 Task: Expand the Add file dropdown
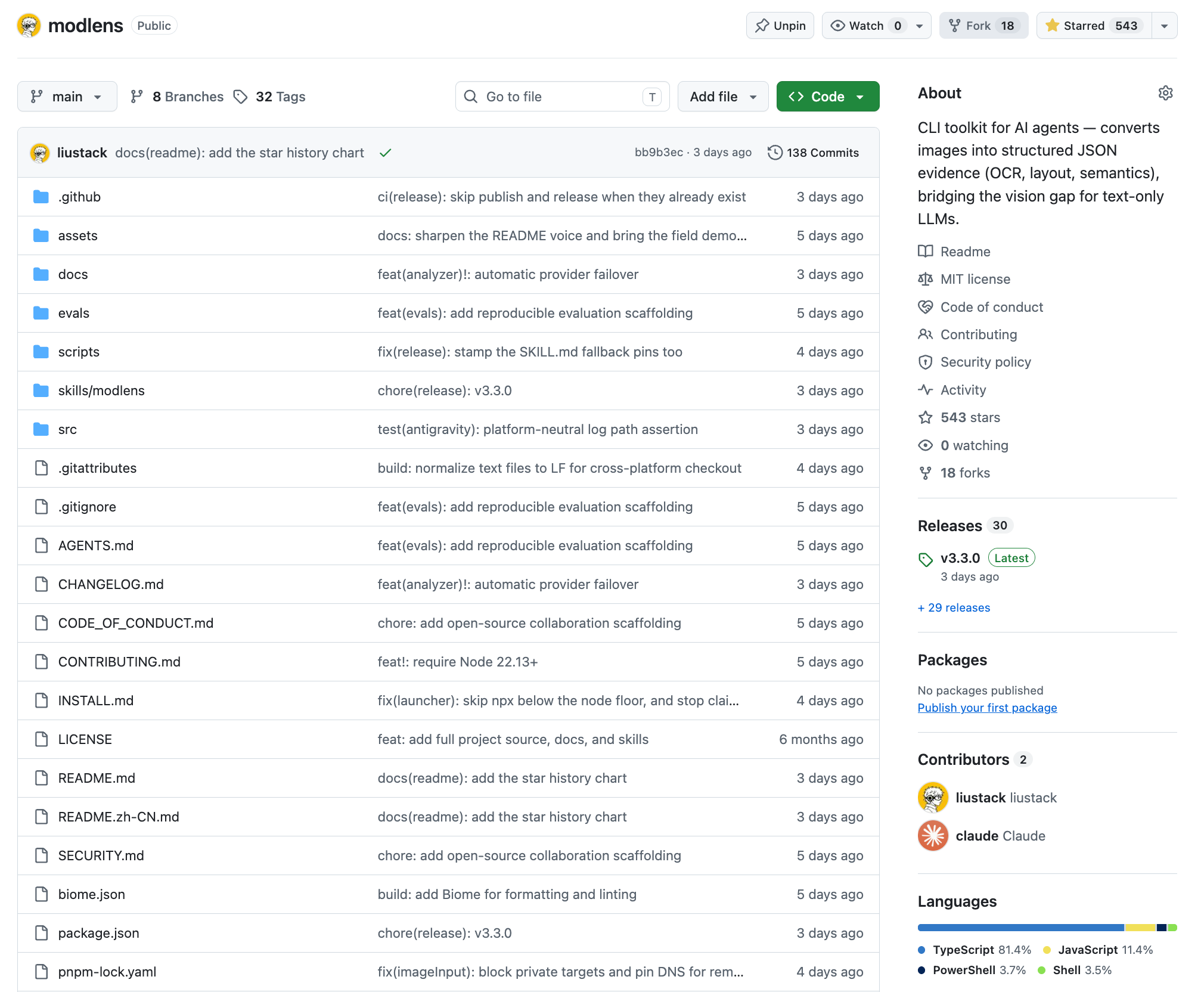coord(723,97)
